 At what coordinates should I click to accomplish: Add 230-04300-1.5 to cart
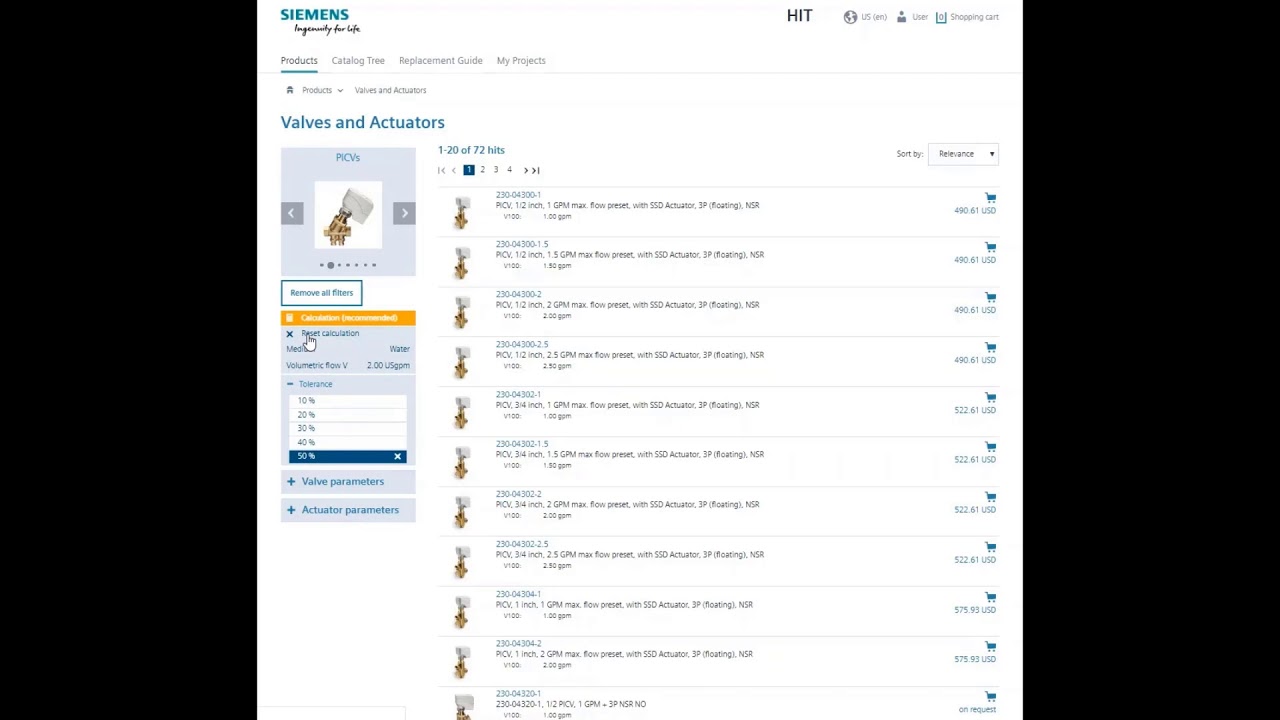point(990,247)
